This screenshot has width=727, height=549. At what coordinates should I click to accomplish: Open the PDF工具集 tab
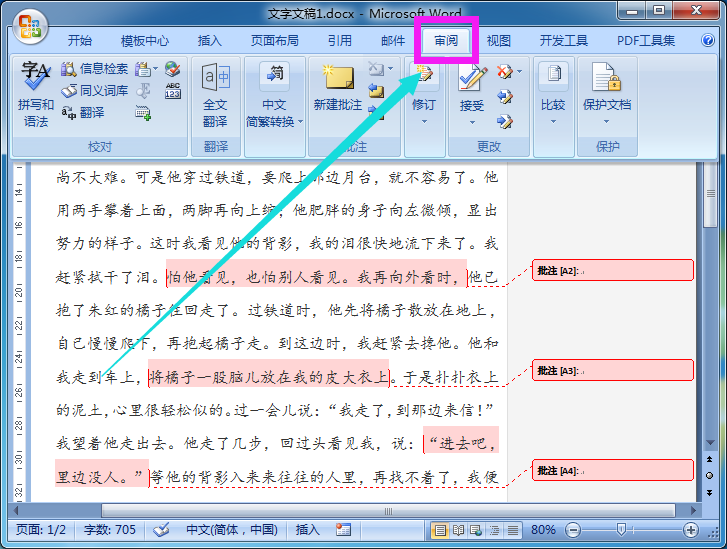coord(646,41)
